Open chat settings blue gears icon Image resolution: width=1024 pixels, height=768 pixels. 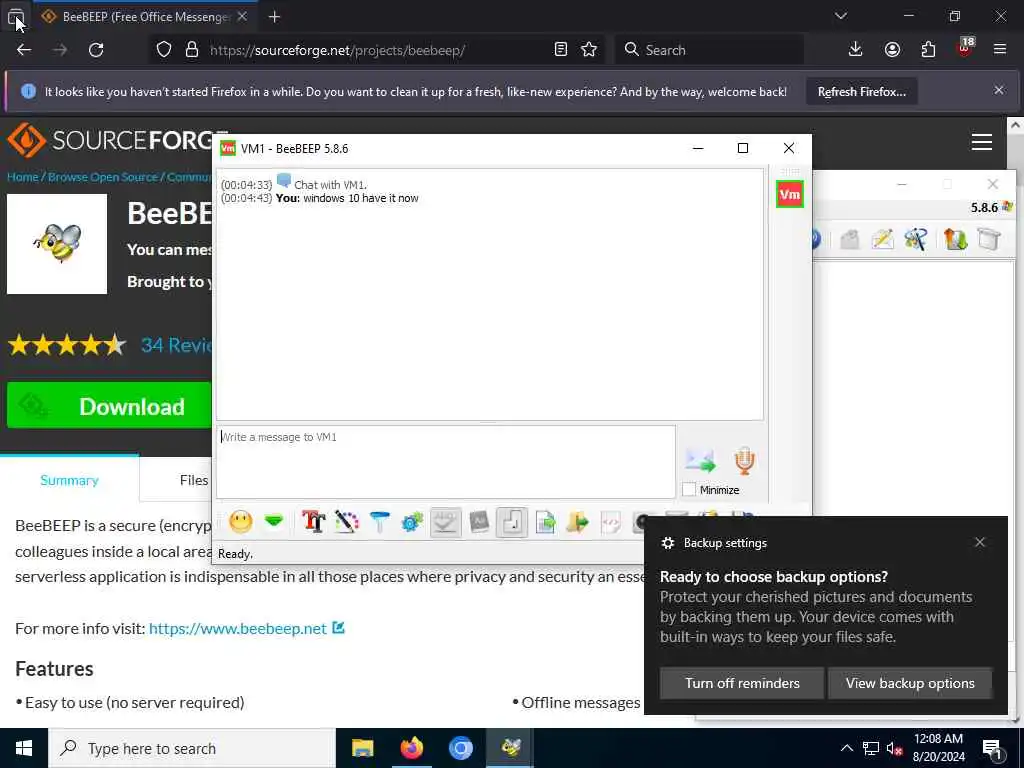pos(412,522)
